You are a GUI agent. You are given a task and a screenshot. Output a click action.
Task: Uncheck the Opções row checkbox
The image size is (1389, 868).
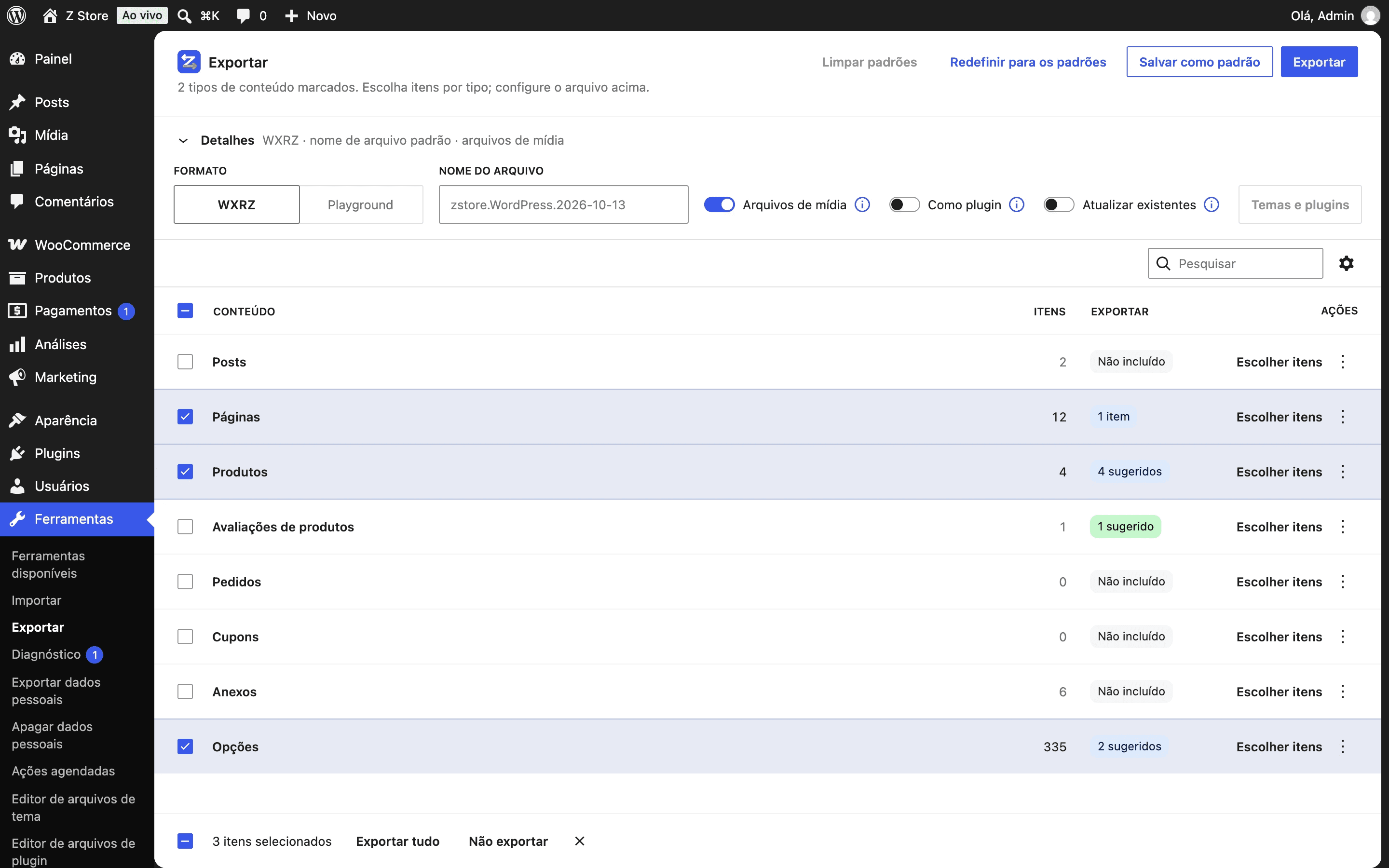pos(185,746)
